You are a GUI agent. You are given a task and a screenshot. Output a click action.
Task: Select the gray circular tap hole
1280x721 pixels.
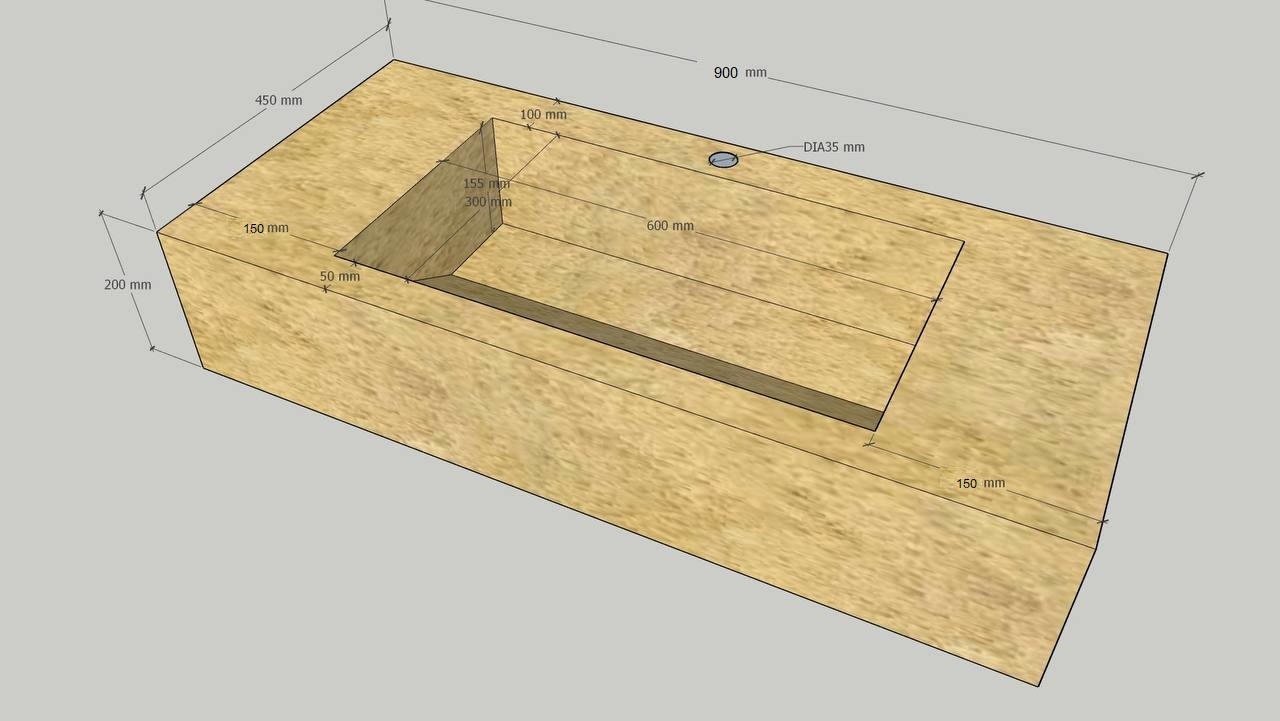point(723,159)
